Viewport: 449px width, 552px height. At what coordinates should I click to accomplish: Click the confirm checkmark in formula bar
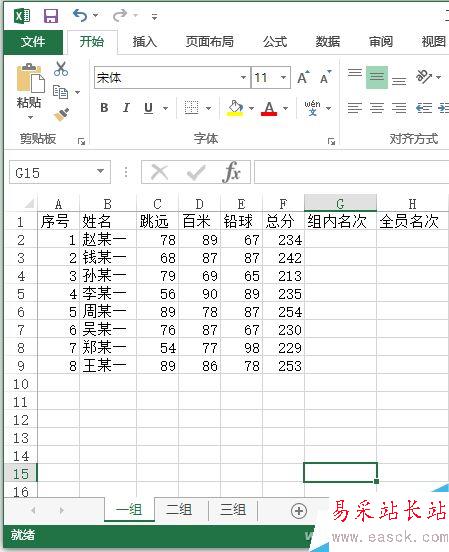pos(196,172)
